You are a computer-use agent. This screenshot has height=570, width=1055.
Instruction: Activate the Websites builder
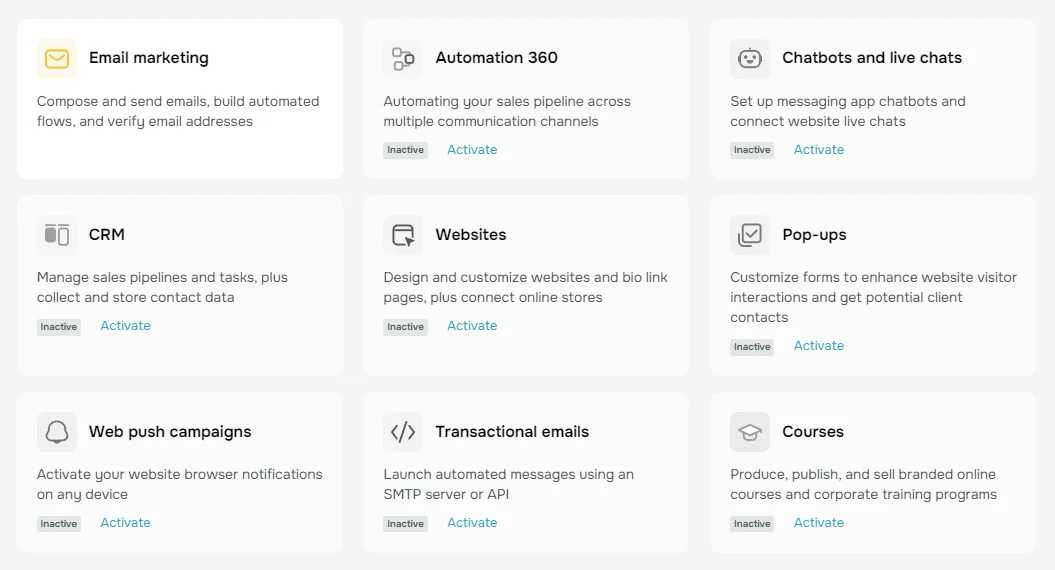472,326
